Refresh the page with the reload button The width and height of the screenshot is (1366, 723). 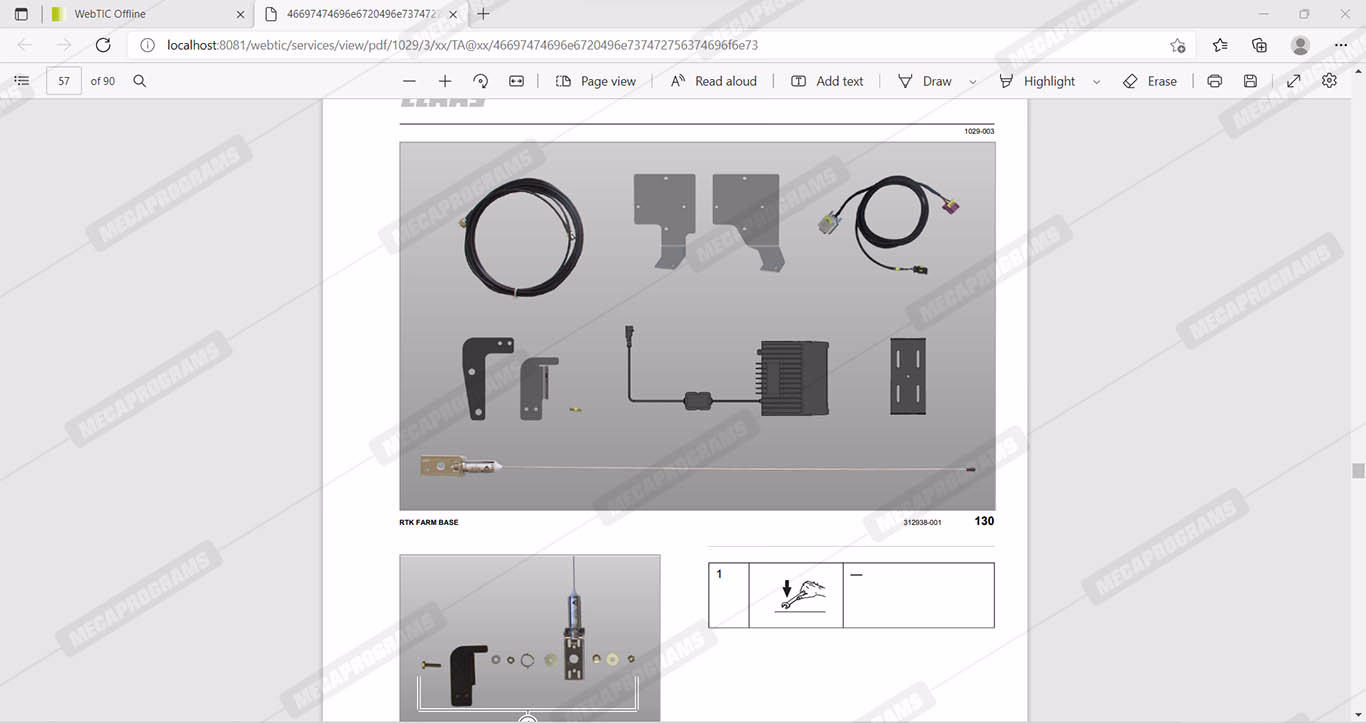pyautogui.click(x=103, y=45)
